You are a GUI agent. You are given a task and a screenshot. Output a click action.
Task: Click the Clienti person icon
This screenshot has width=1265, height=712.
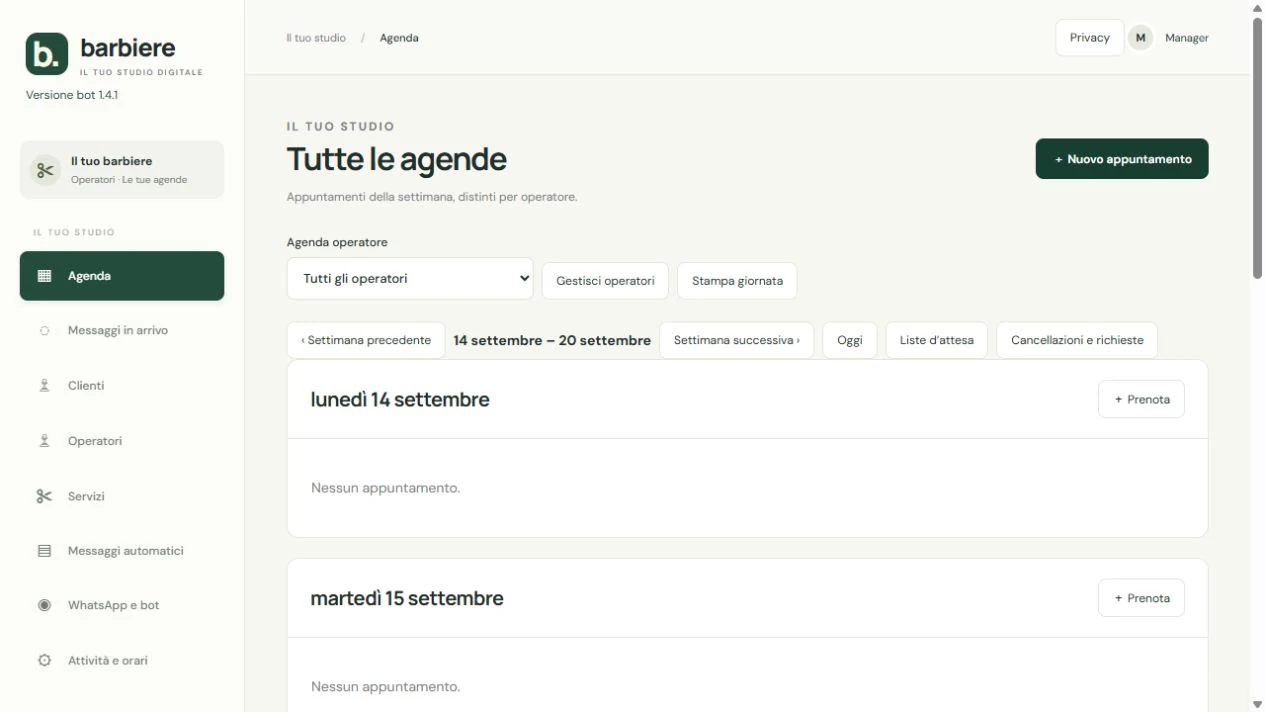coord(44,386)
